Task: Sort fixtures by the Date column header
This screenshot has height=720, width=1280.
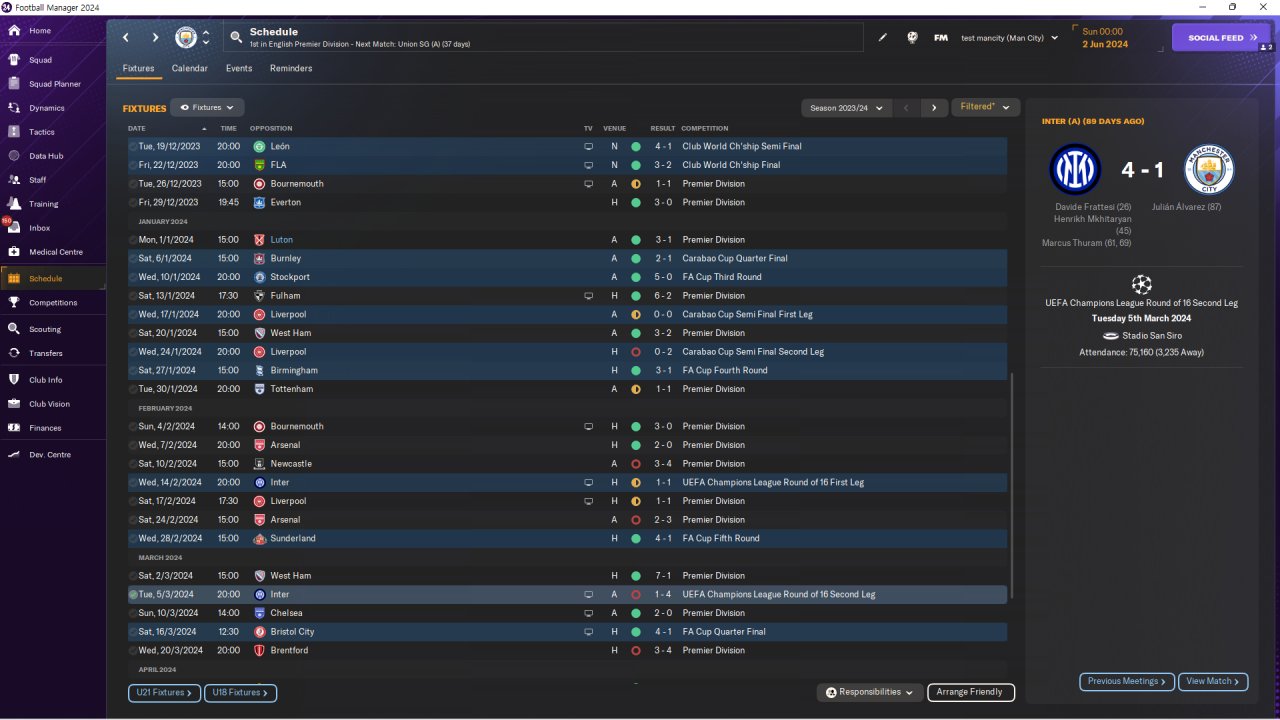Action: [137, 129]
